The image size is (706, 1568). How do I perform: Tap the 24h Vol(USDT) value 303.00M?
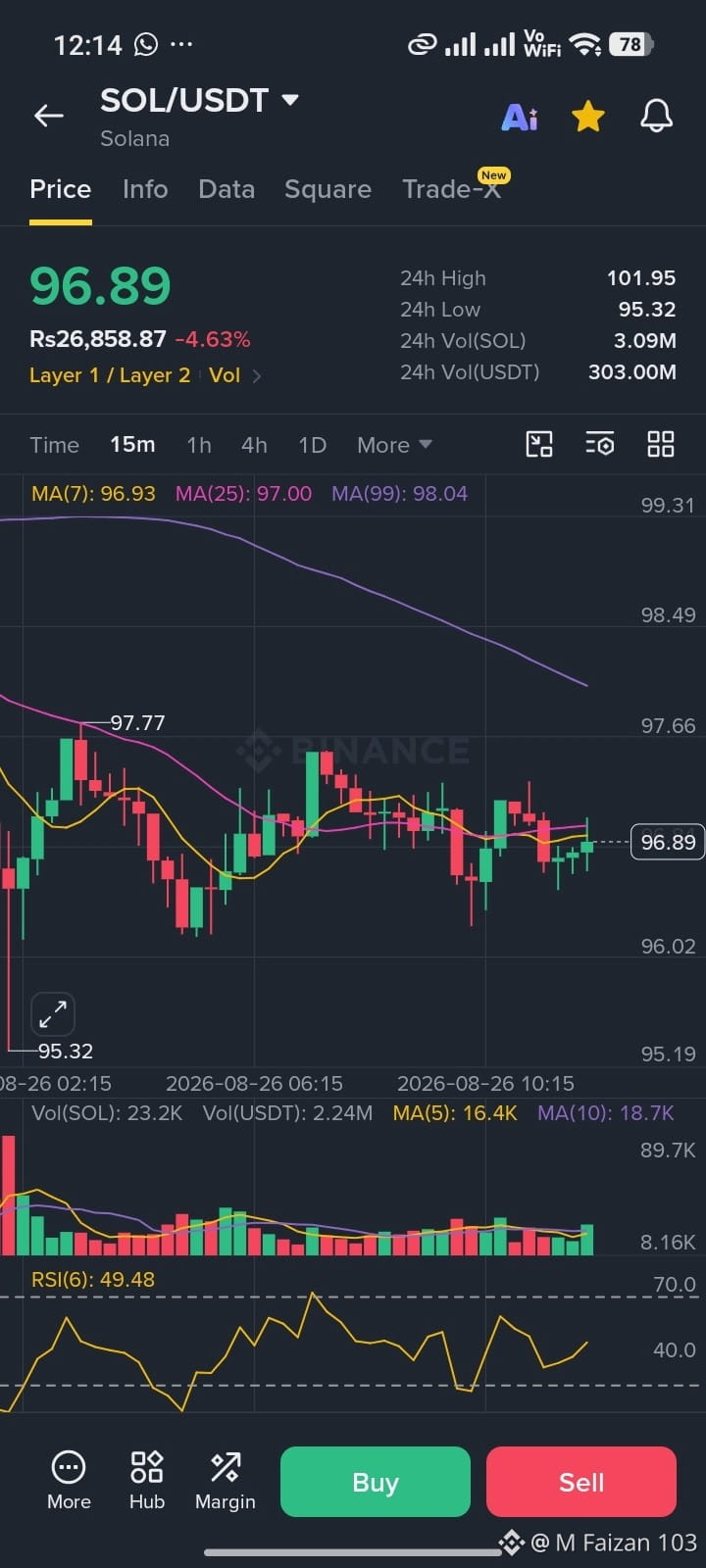632,372
